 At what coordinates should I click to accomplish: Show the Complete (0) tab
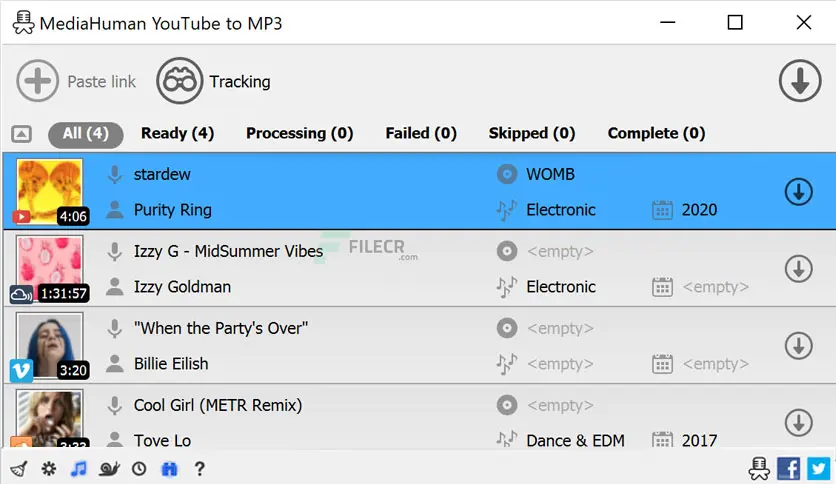coord(656,133)
